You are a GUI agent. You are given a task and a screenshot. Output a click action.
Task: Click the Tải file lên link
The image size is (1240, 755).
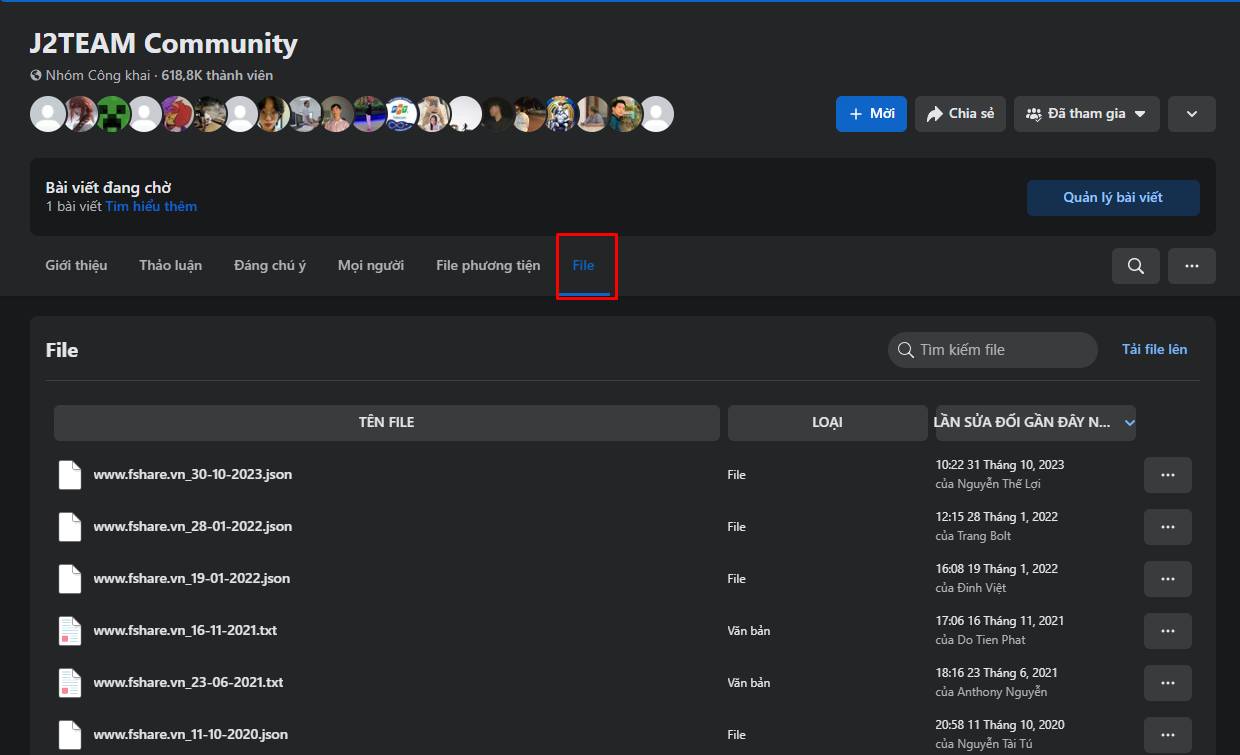pos(1155,350)
